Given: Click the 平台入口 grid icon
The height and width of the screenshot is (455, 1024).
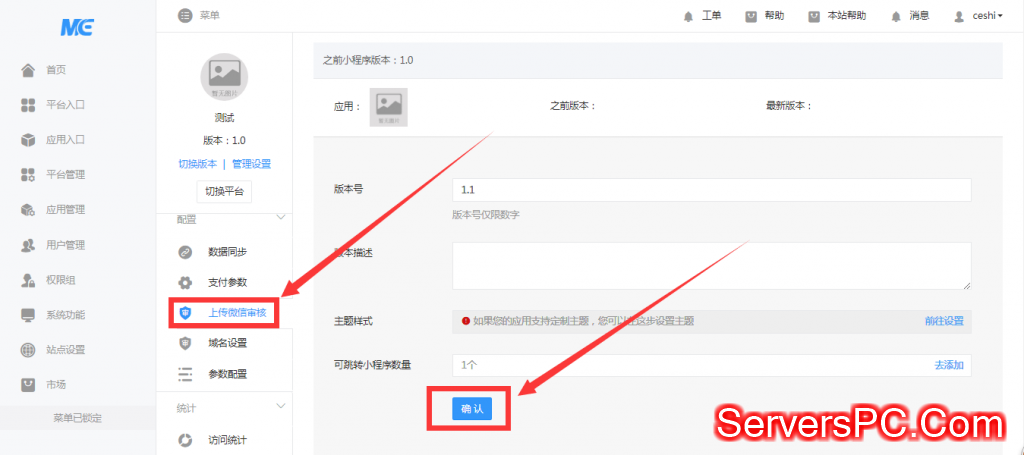Looking at the screenshot, I should coord(28,105).
